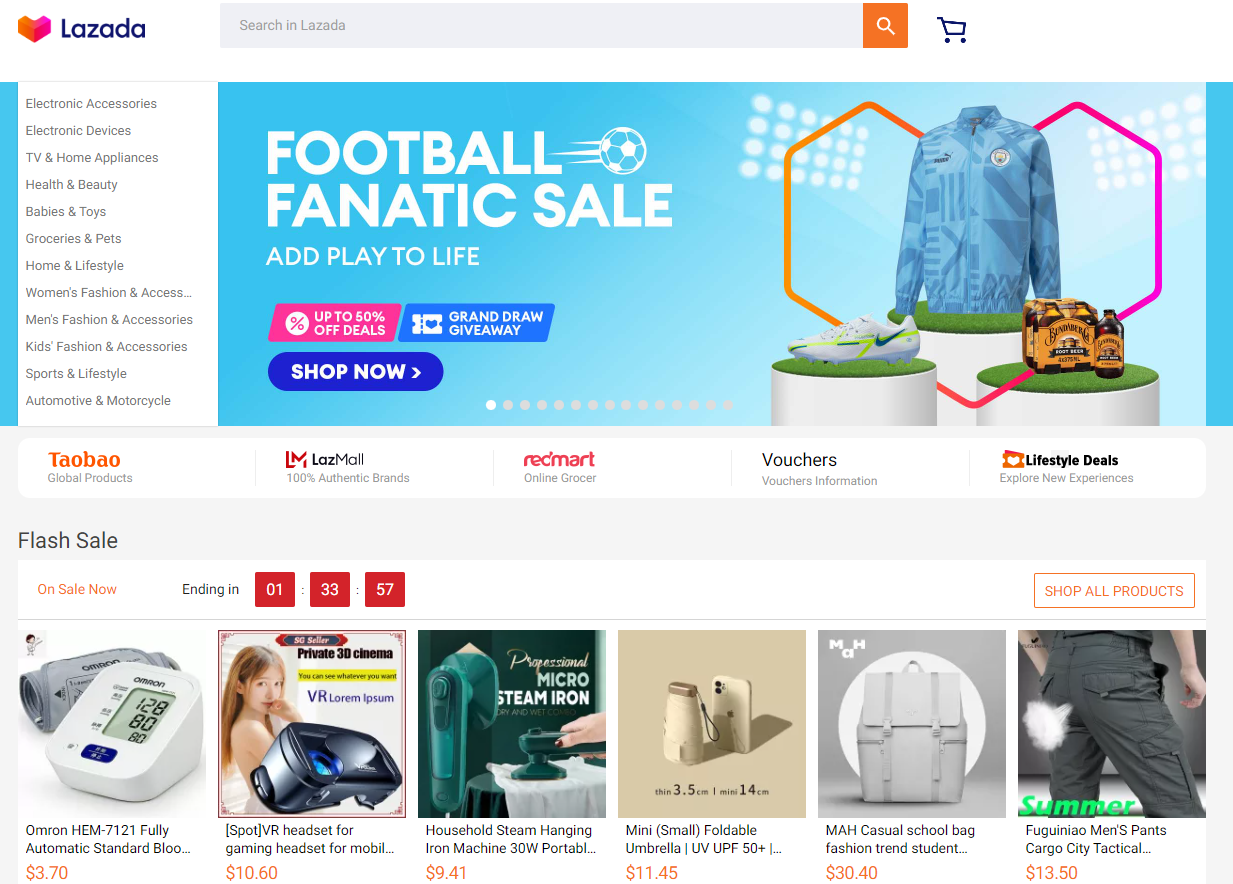This screenshot has width=1233, height=884.
Task: Select the first carousel dot indicator
Action: [x=491, y=405]
